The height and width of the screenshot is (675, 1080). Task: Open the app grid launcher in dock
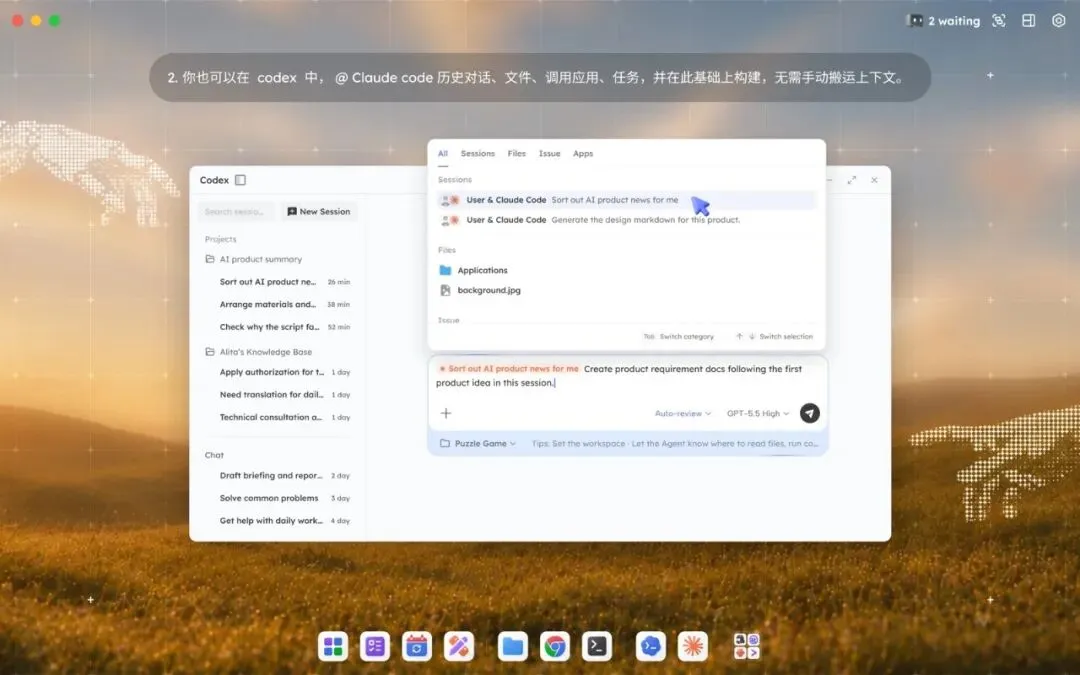[333, 646]
